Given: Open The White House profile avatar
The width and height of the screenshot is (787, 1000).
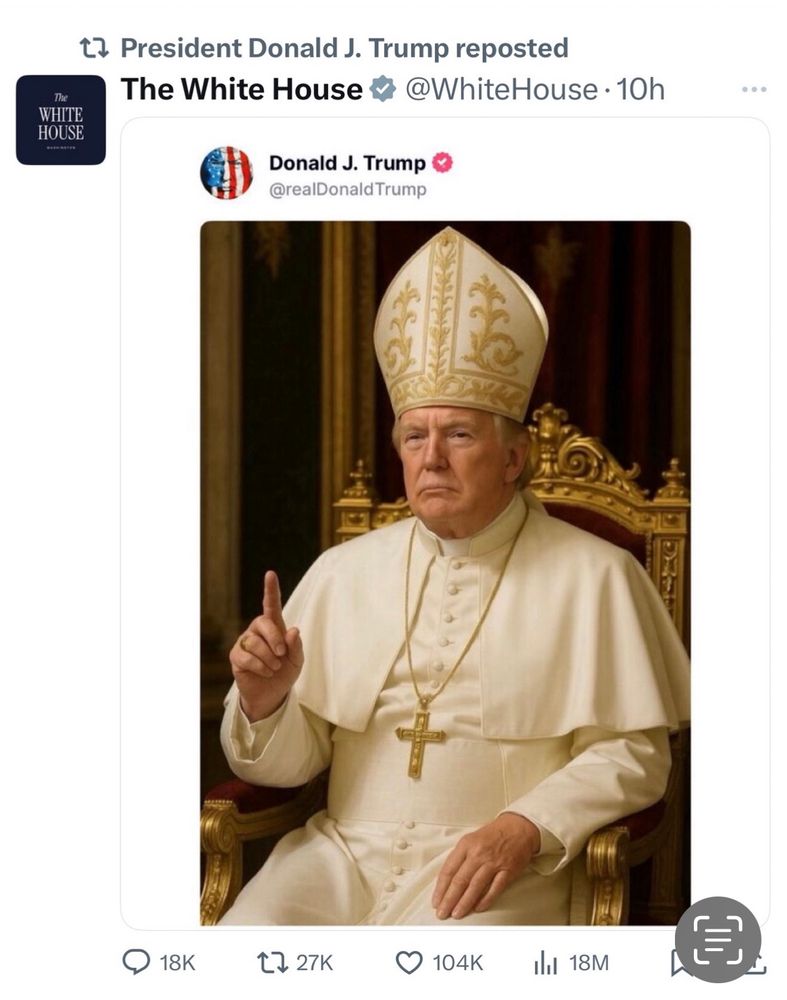Looking at the screenshot, I should 61,120.
